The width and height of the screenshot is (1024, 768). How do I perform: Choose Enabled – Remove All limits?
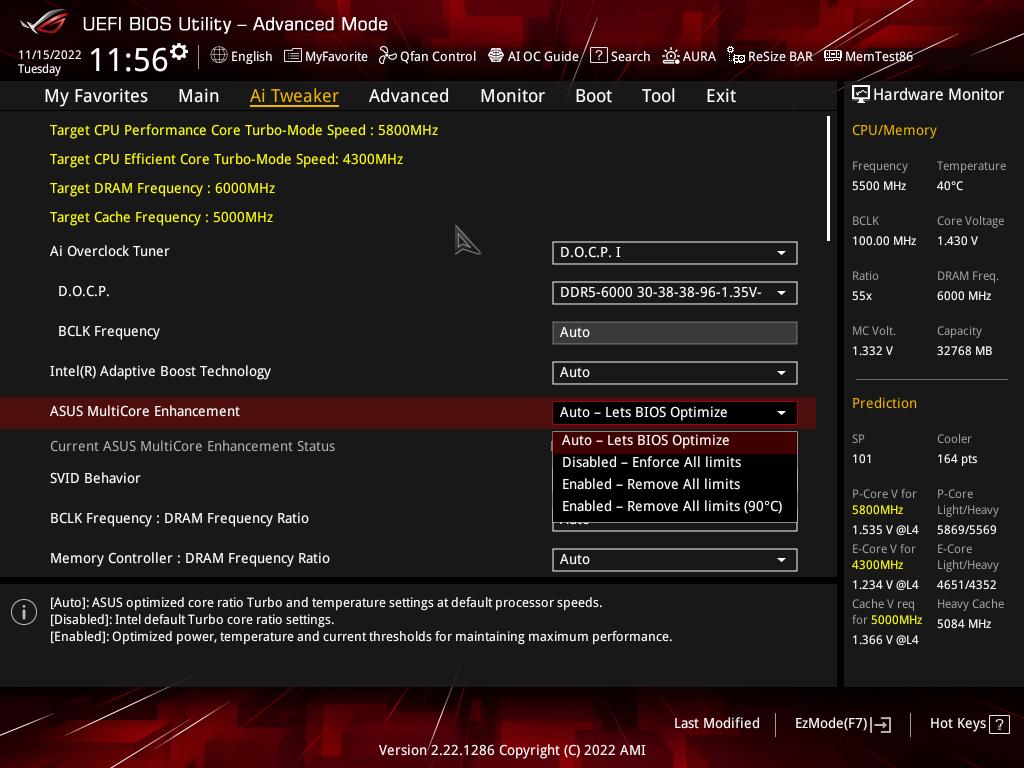675,485
